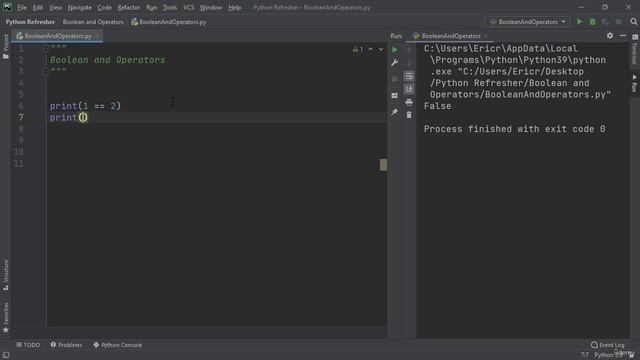This screenshot has height=360, width=640.
Task: Toggle tool window bars with the bottom-left corner icon
Action: (6, 355)
